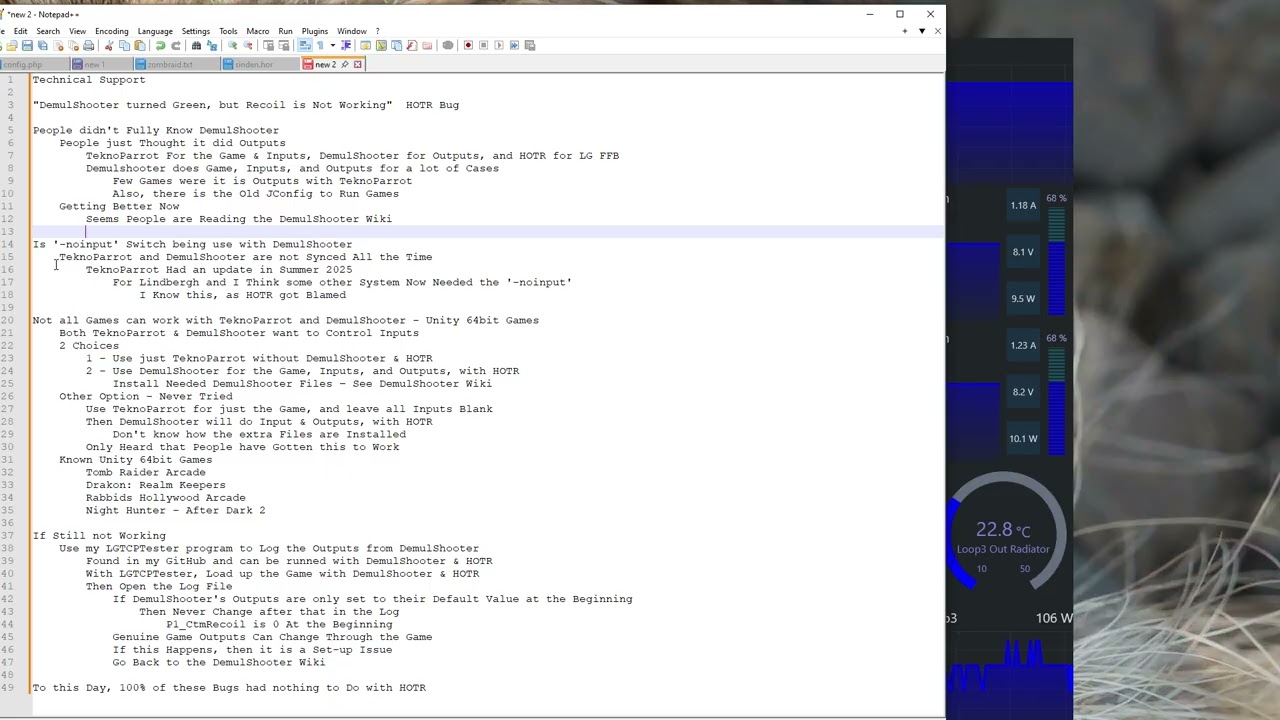Click Run macro multiple times icon

514,45
